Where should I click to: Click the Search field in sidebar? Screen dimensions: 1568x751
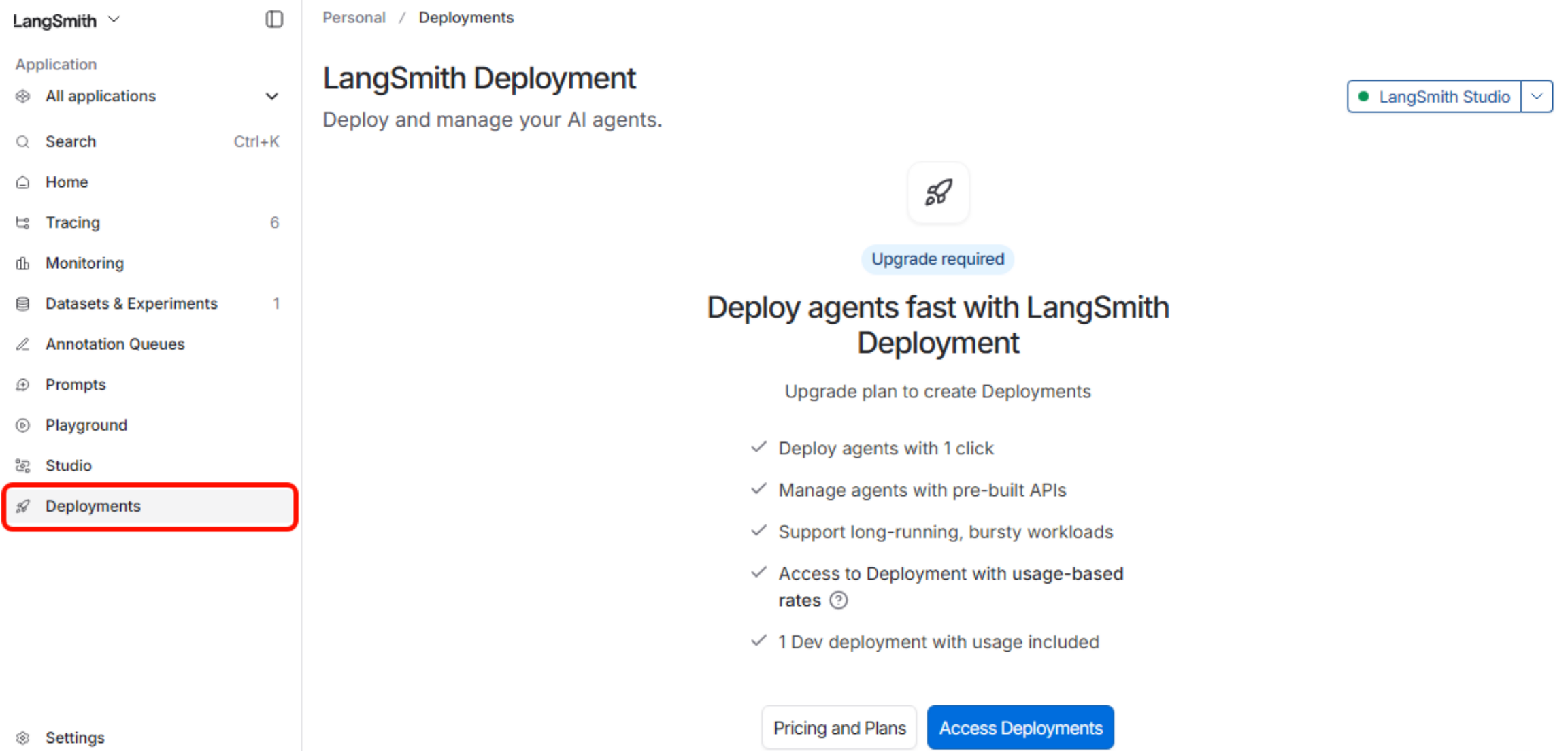[148, 141]
